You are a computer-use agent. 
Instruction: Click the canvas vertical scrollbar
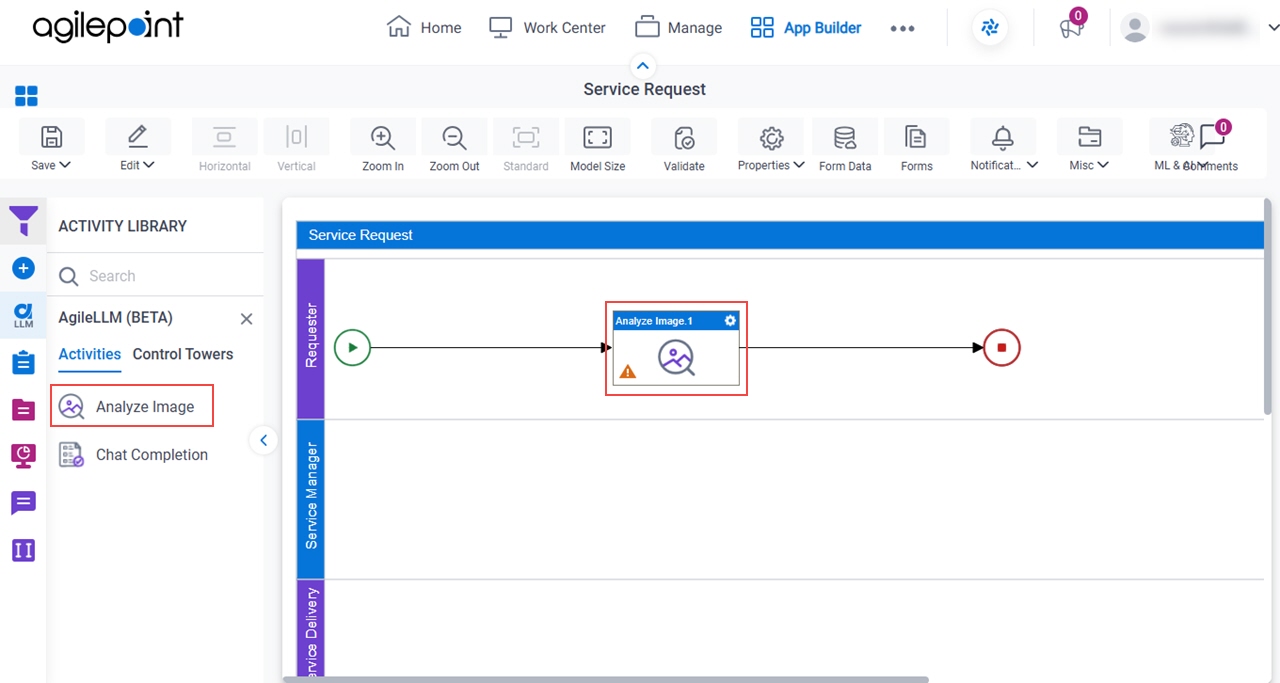[x=1268, y=306]
